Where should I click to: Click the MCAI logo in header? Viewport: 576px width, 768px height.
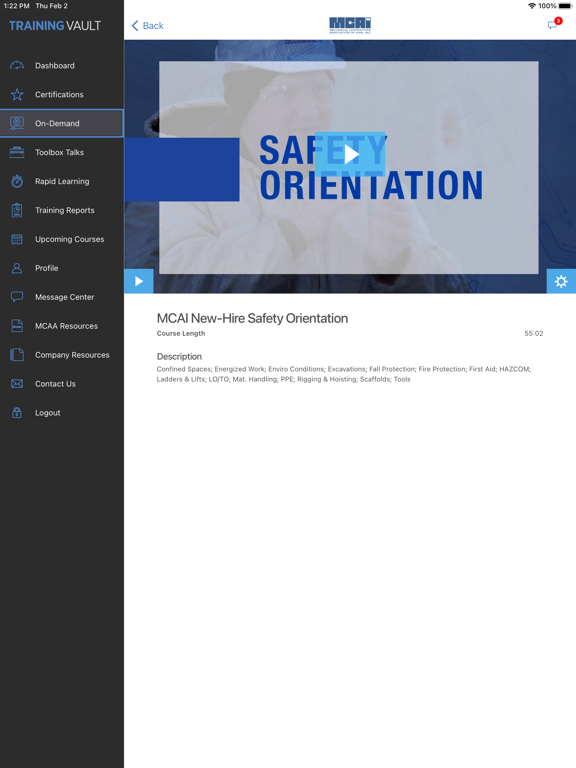click(350, 25)
